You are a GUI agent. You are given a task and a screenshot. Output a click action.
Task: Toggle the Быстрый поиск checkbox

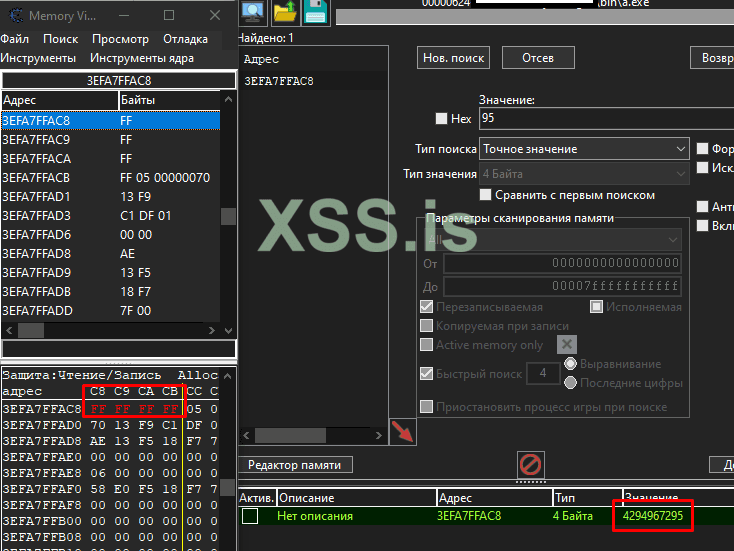426,373
